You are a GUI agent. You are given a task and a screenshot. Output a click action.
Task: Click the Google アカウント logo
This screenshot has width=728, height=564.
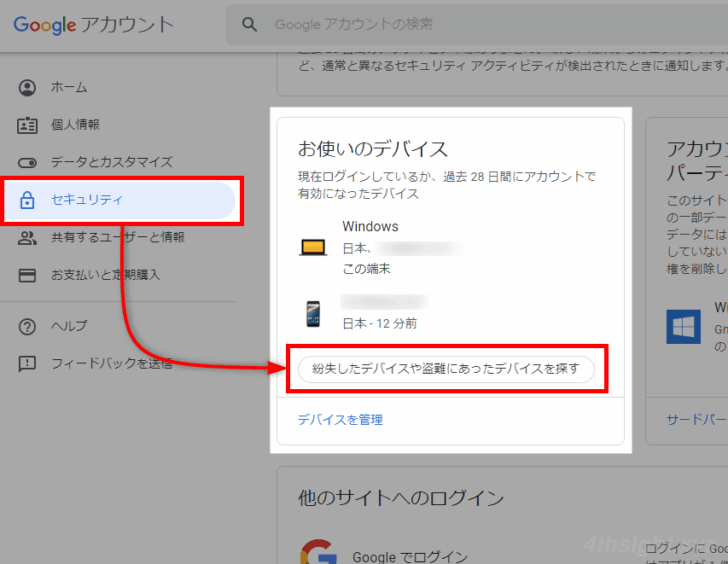click(93, 25)
